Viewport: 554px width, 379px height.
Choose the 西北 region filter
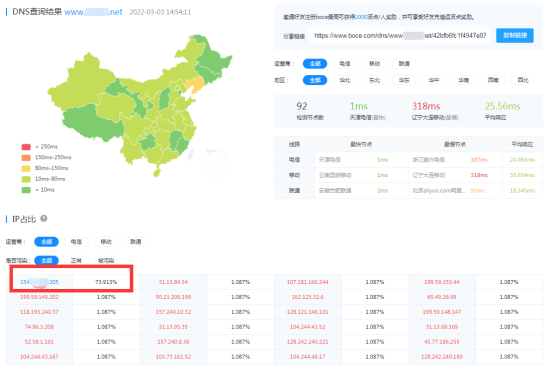coord(523,80)
